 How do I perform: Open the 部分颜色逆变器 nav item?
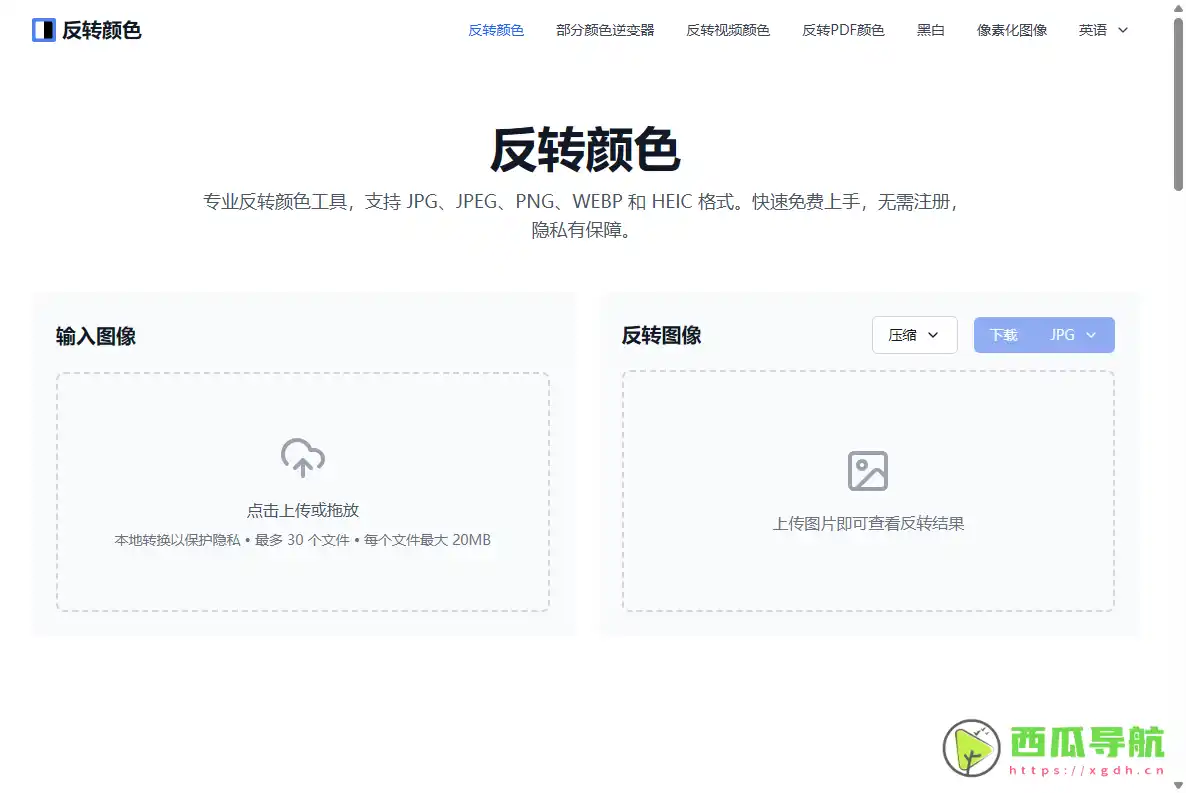coord(605,30)
